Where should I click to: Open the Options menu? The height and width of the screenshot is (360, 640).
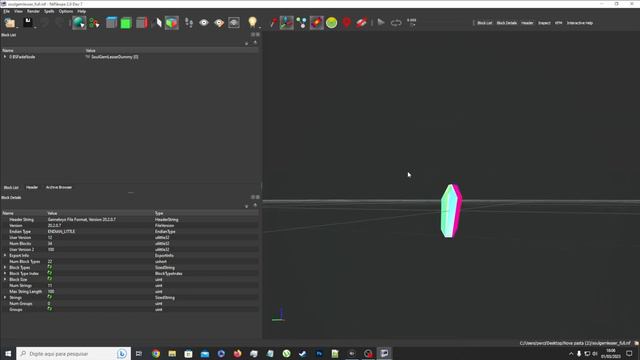tap(66, 11)
